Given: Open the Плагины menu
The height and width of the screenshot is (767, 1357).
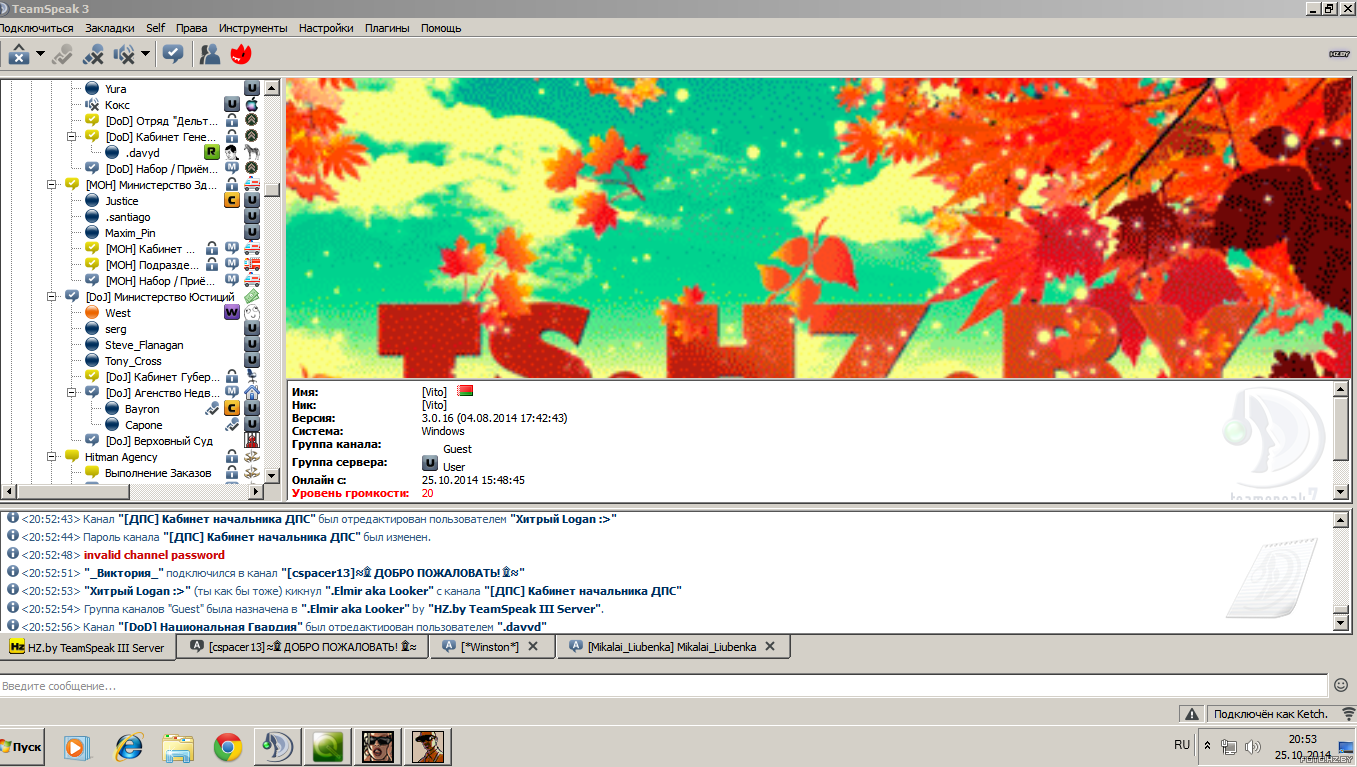Looking at the screenshot, I should click(x=386, y=28).
